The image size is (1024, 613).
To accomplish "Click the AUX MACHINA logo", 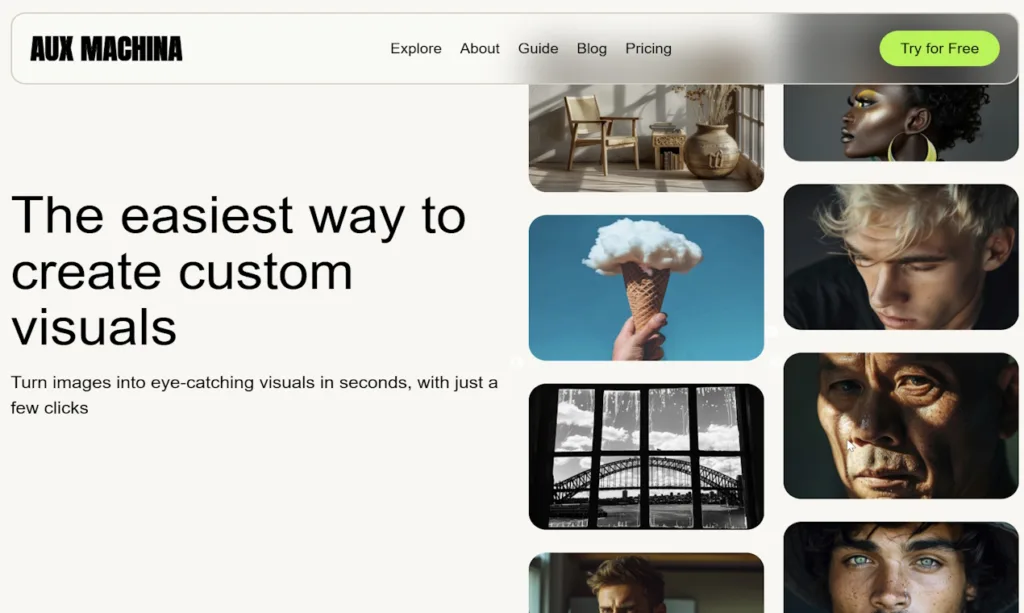I will 106,49.
